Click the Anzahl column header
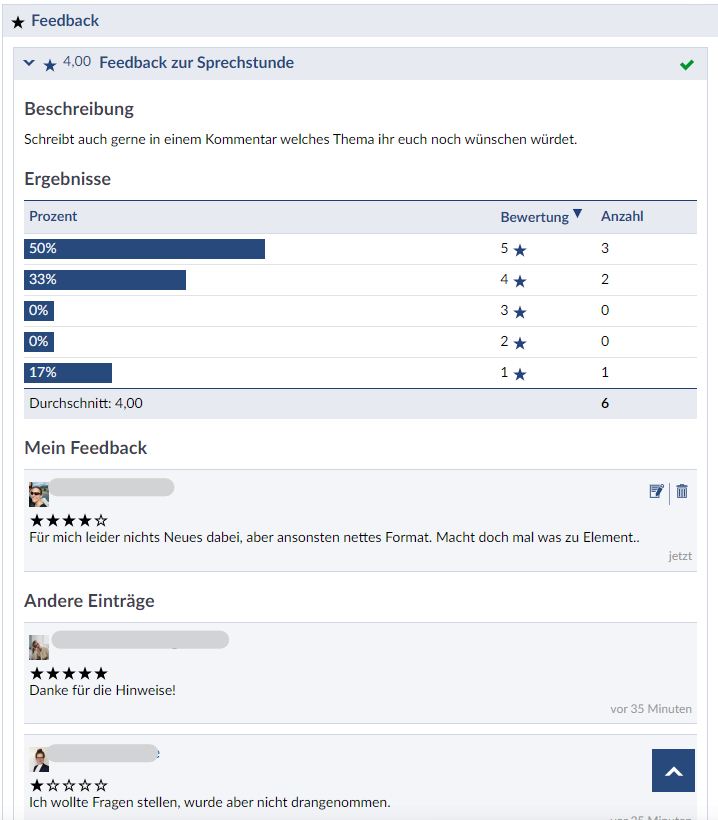This screenshot has width=718, height=820. tap(622, 217)
